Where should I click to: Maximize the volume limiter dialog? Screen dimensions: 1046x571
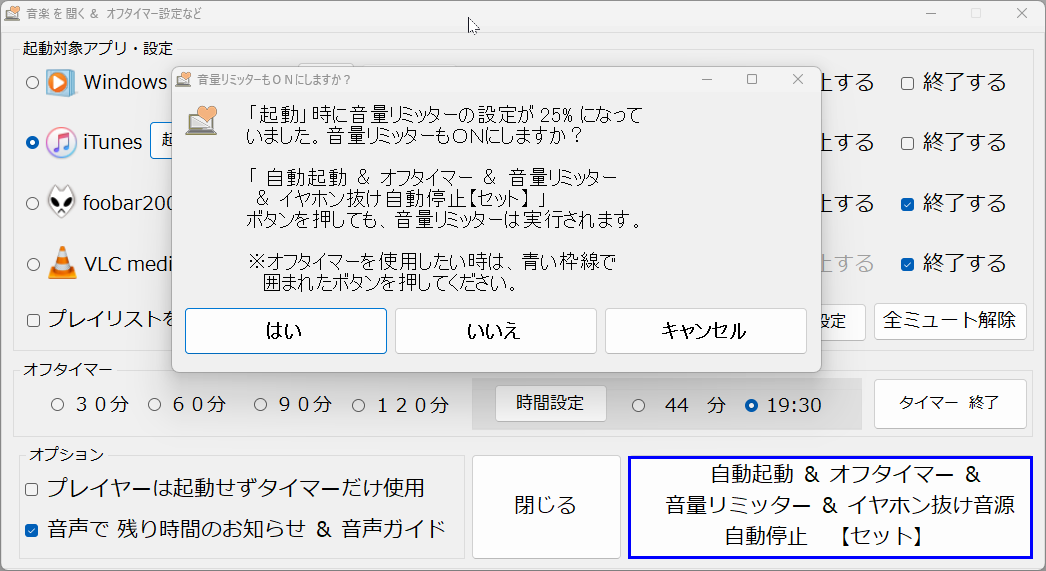click(x=752, y=79)
